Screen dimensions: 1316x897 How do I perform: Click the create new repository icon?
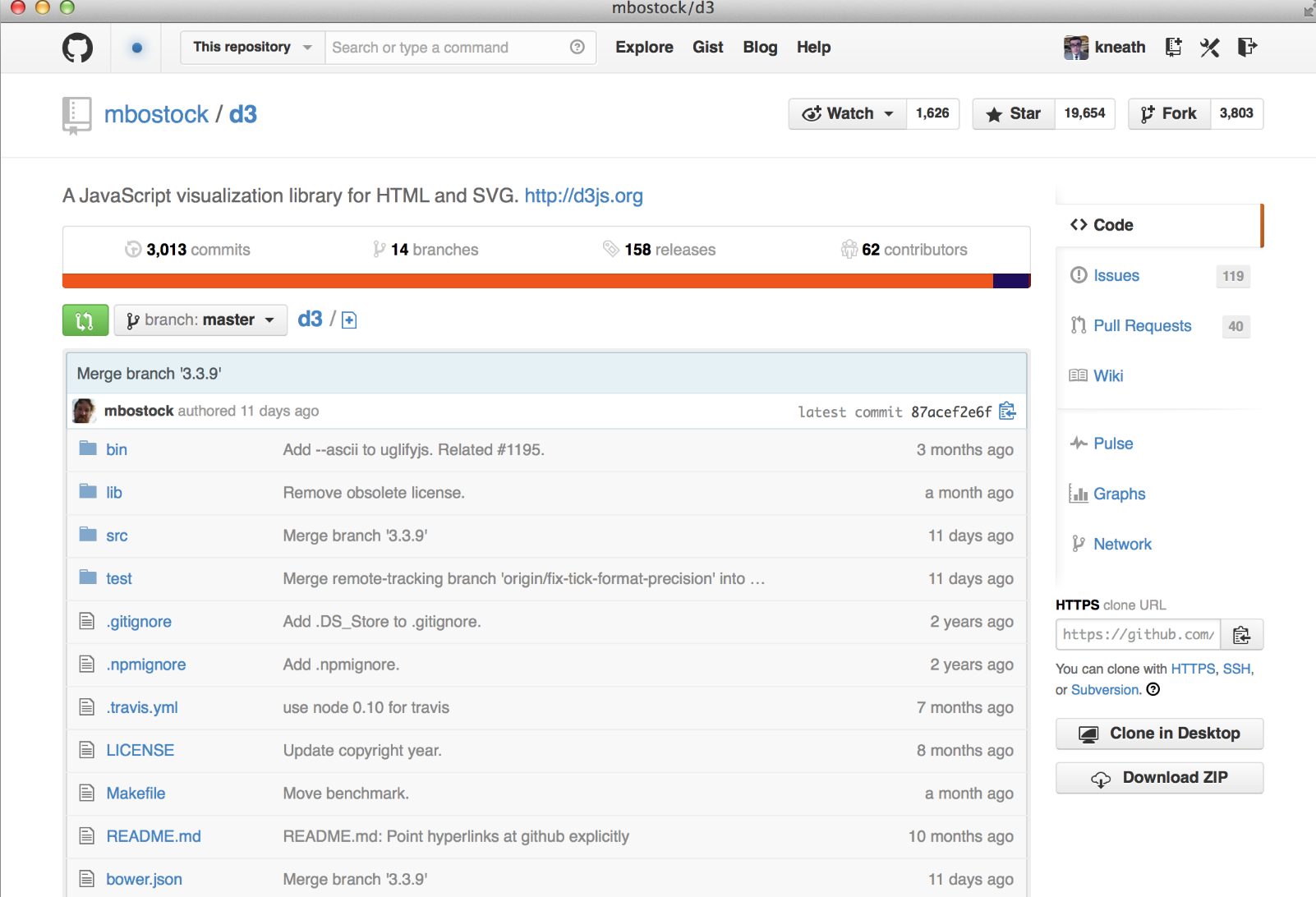[x=1174, y=47]
